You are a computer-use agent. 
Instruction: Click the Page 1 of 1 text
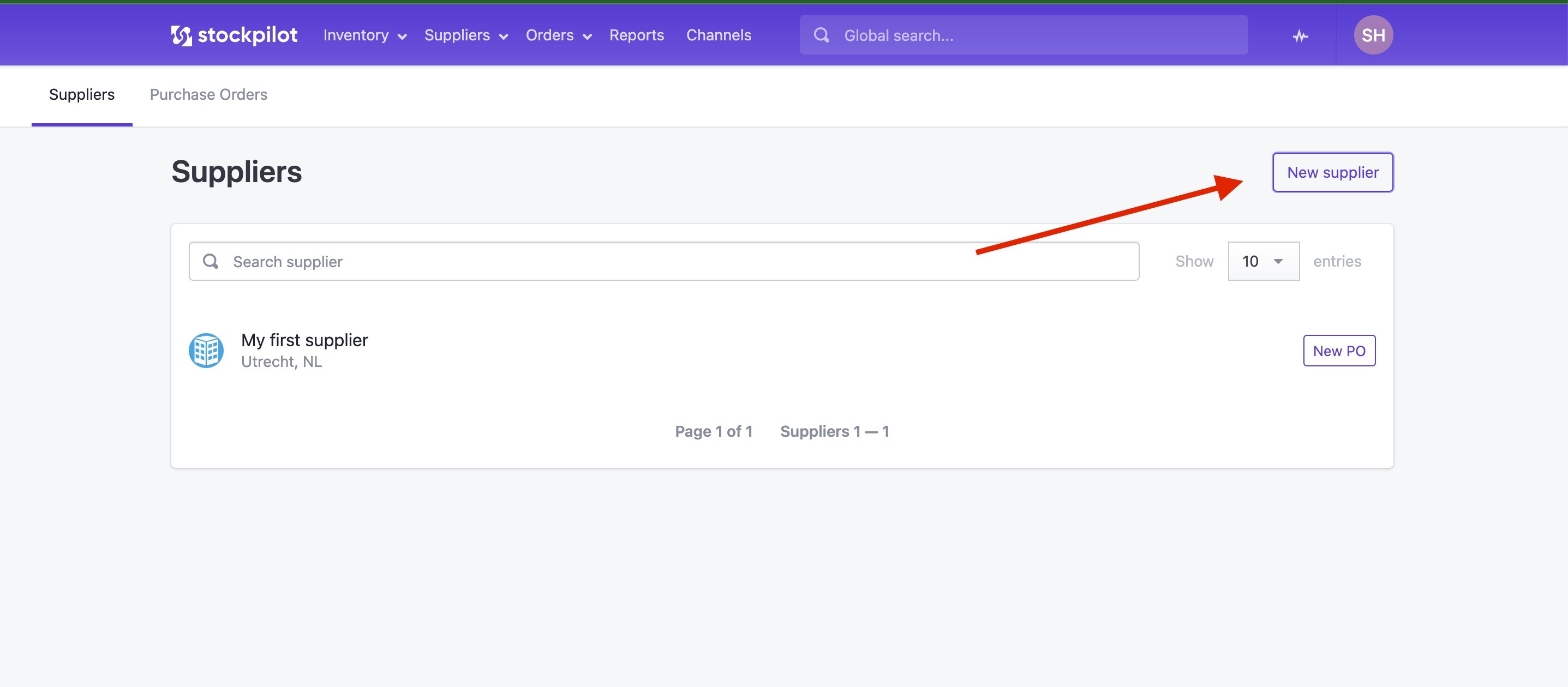click(x=714, y=431)
